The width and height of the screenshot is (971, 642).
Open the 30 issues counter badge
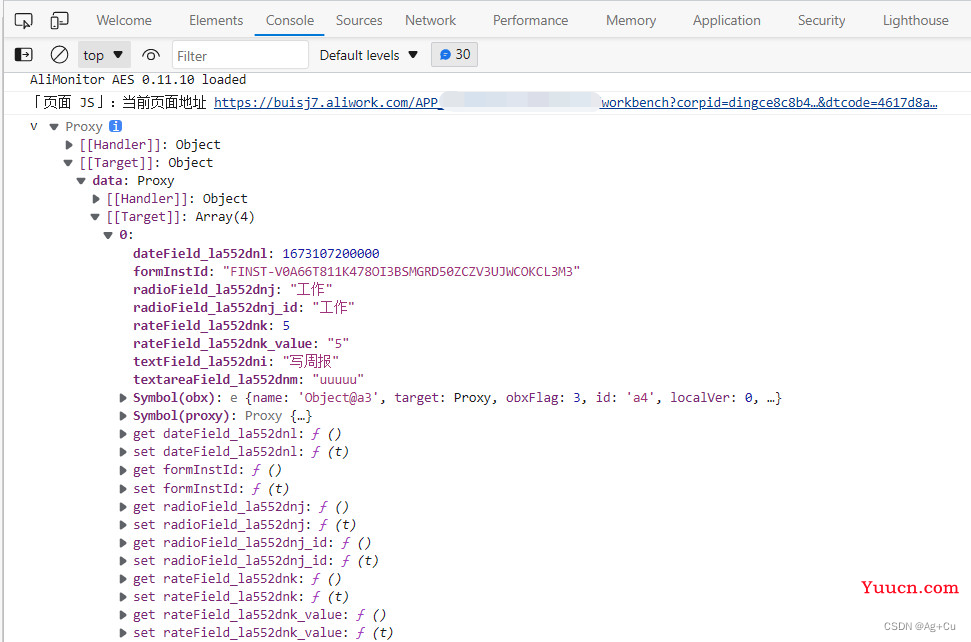tap(455, 54)
